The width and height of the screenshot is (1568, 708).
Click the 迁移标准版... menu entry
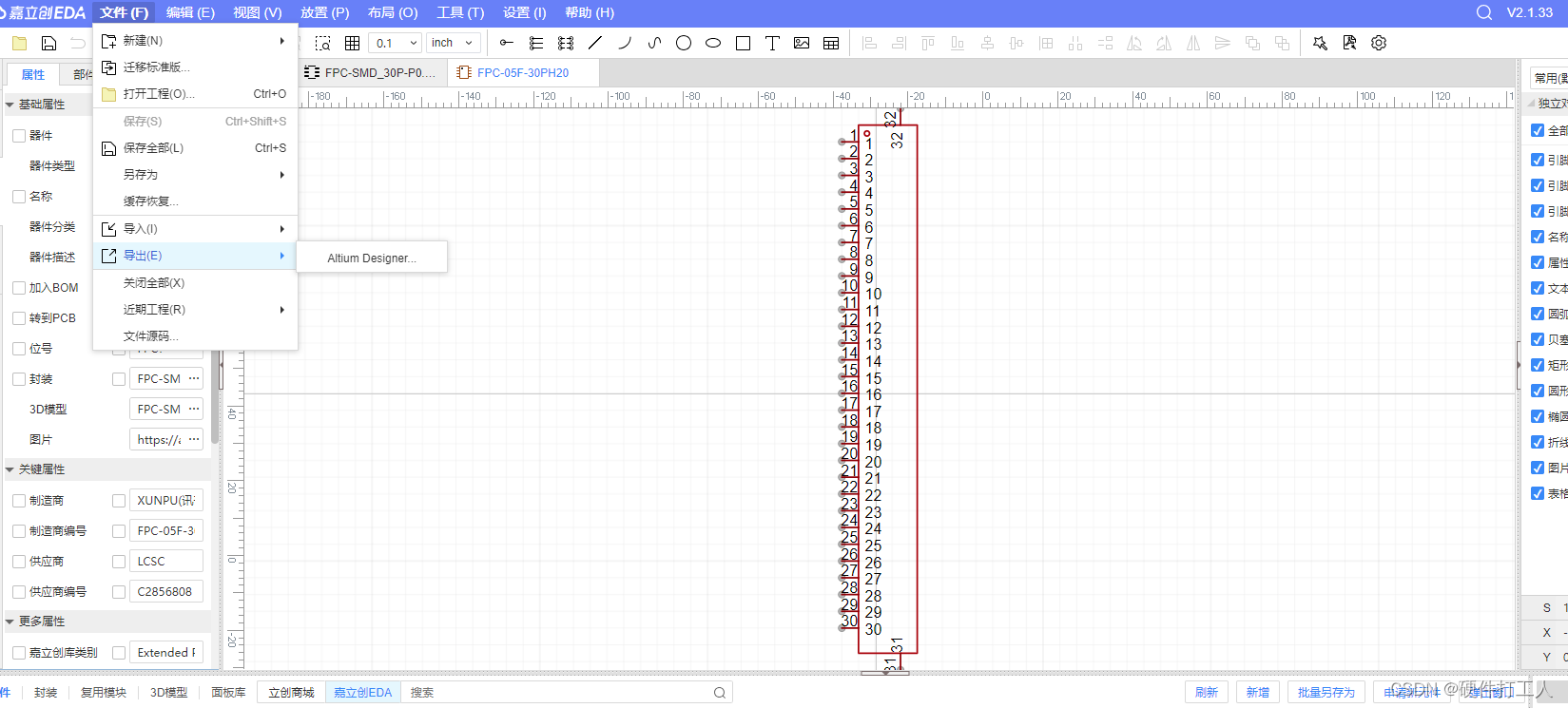pos(195,67)
